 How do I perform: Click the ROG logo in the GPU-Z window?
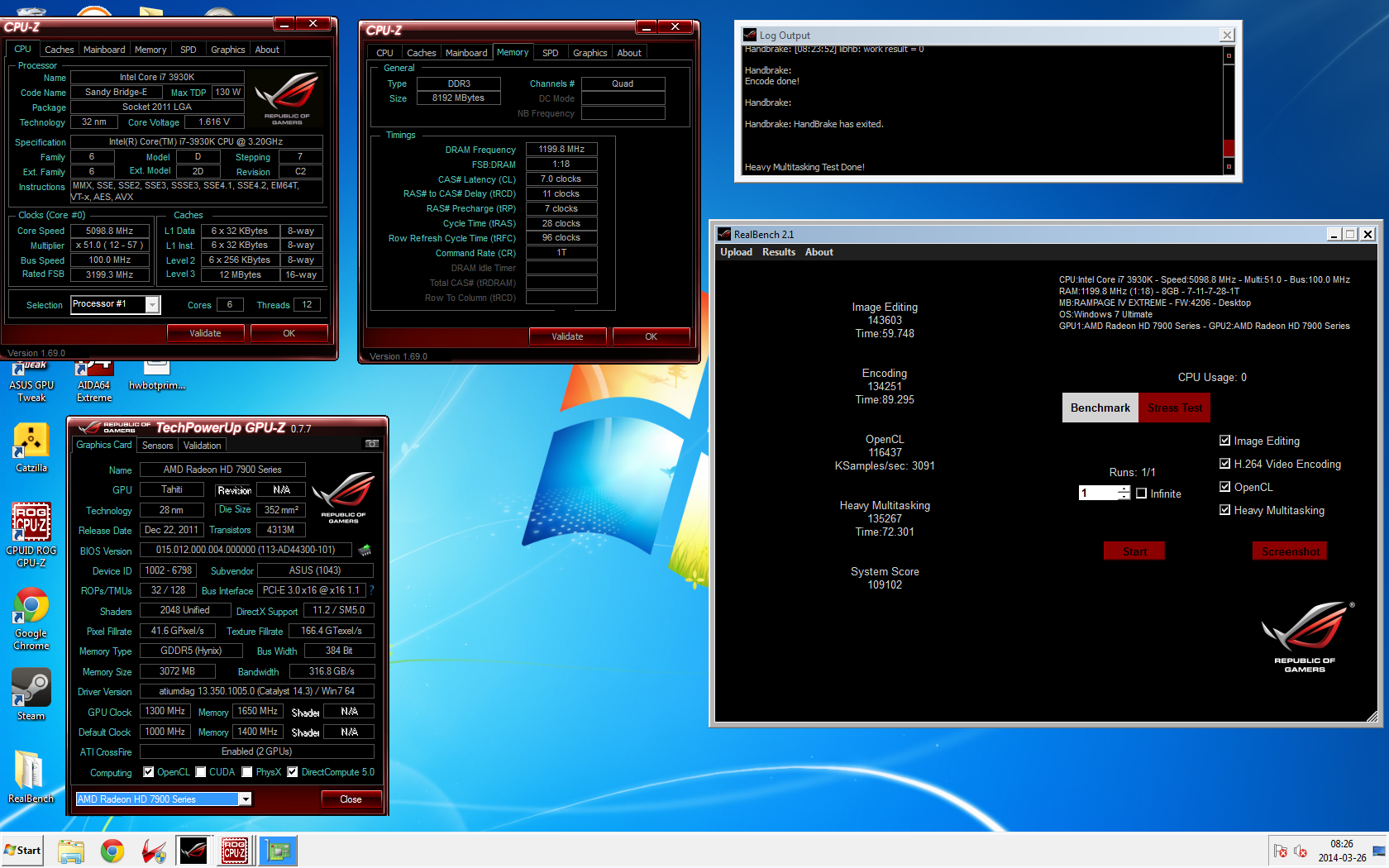[x=343, y=498]
